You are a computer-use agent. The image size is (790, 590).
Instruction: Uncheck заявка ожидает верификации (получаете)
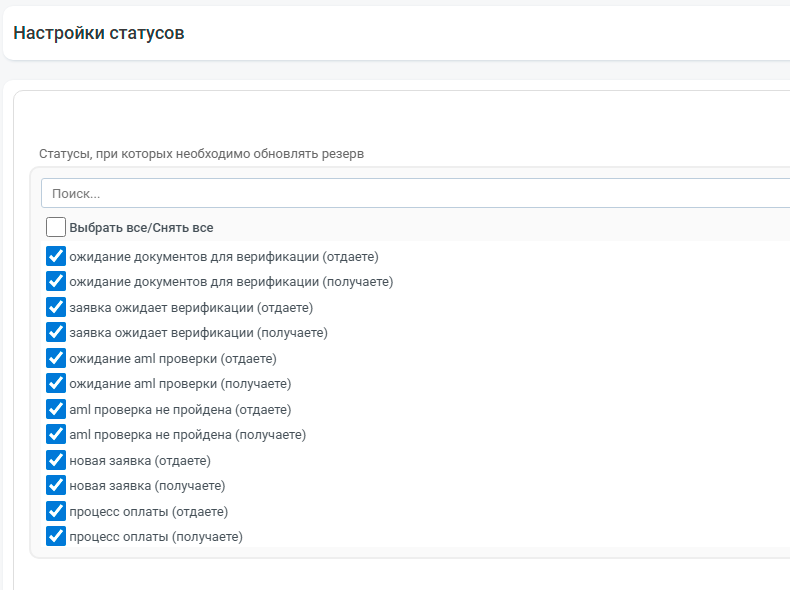pos(55,333)
